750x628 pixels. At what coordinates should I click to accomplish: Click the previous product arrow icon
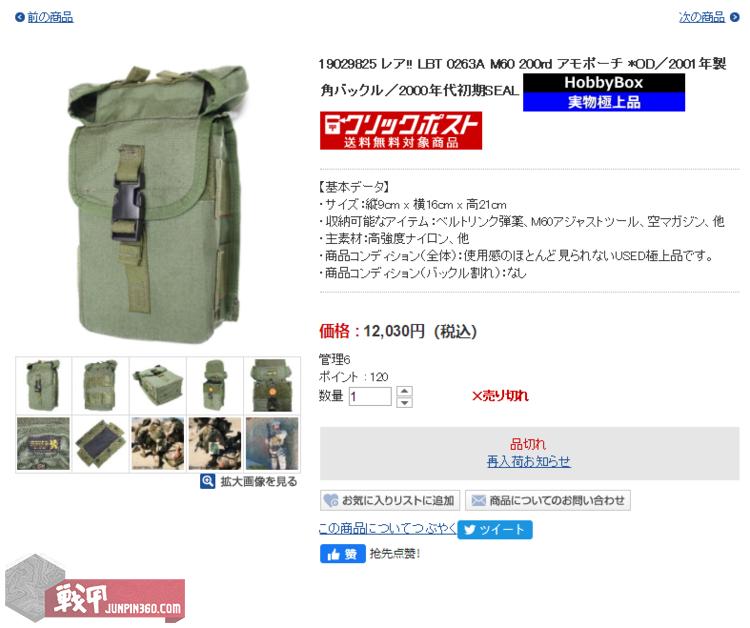coord(20,18)
